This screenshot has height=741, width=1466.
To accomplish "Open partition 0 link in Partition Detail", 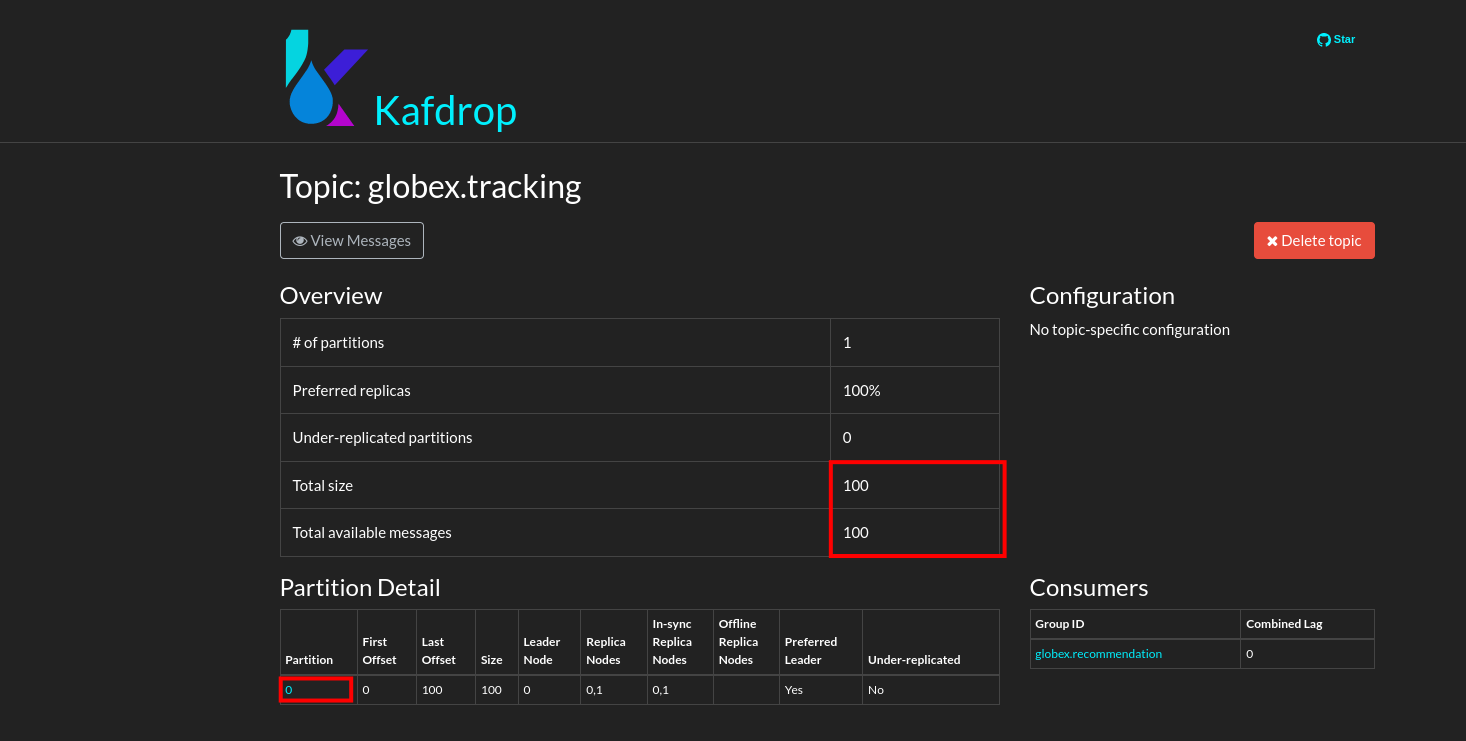I will (x=289, y=690).
